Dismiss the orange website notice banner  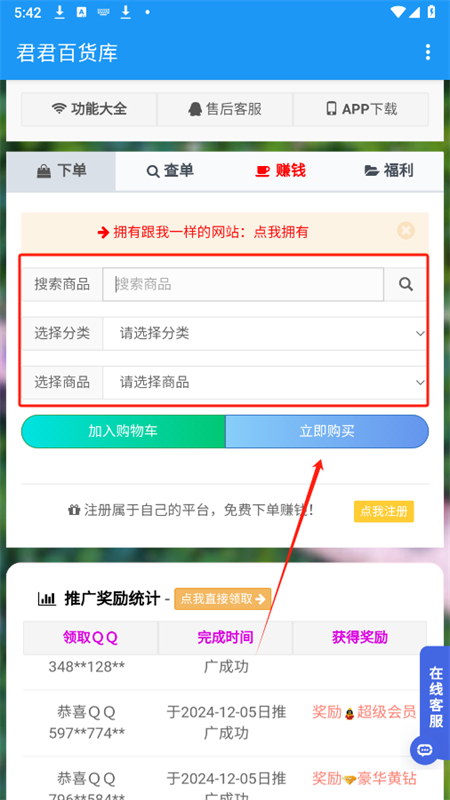click(406, 231)
